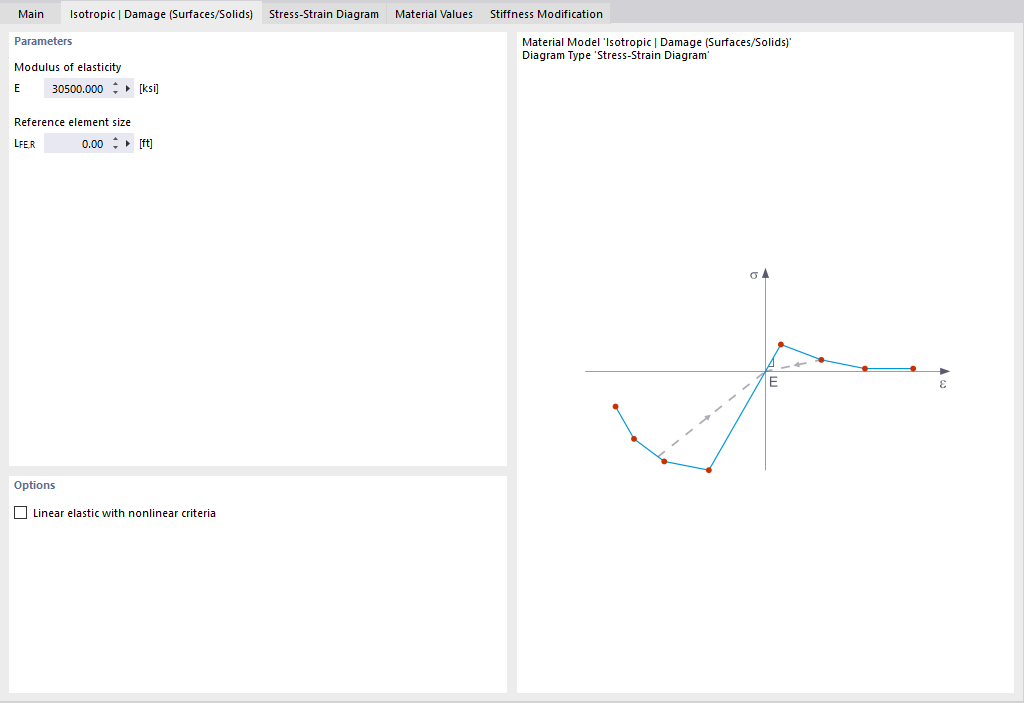The image size is (1024, 703).
Task: Click the 'Modulus of elasticity' label
Action: pyautogui.click(x=68, y=67)
